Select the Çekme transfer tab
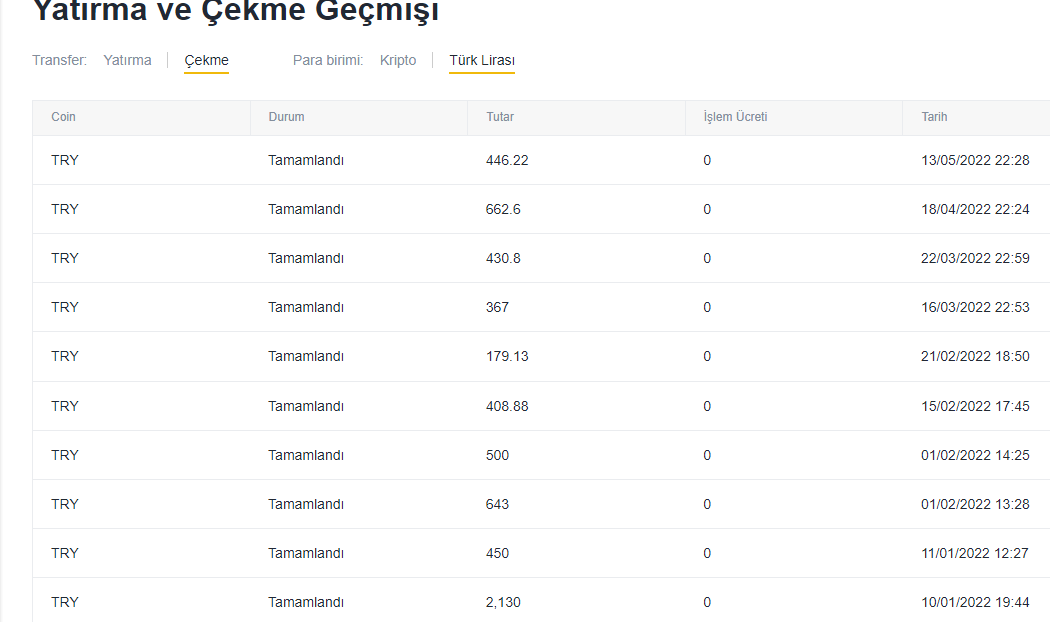Image resolution: width=1050 pixels, height=622 pixels. pos(207,61)
